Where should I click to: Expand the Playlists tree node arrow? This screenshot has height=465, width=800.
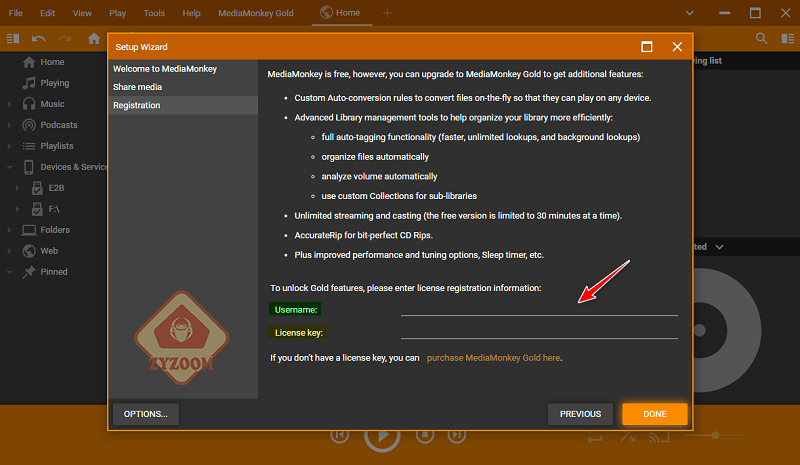(x=9, y=146)
